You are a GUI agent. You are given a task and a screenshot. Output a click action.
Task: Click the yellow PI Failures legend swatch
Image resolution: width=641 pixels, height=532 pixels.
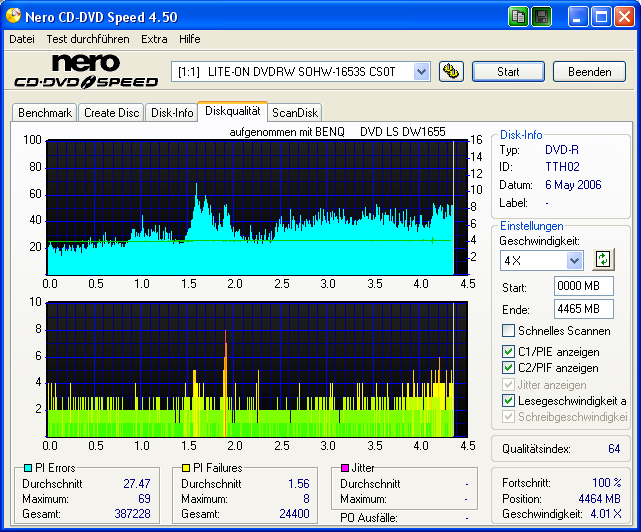coord(186,468)
